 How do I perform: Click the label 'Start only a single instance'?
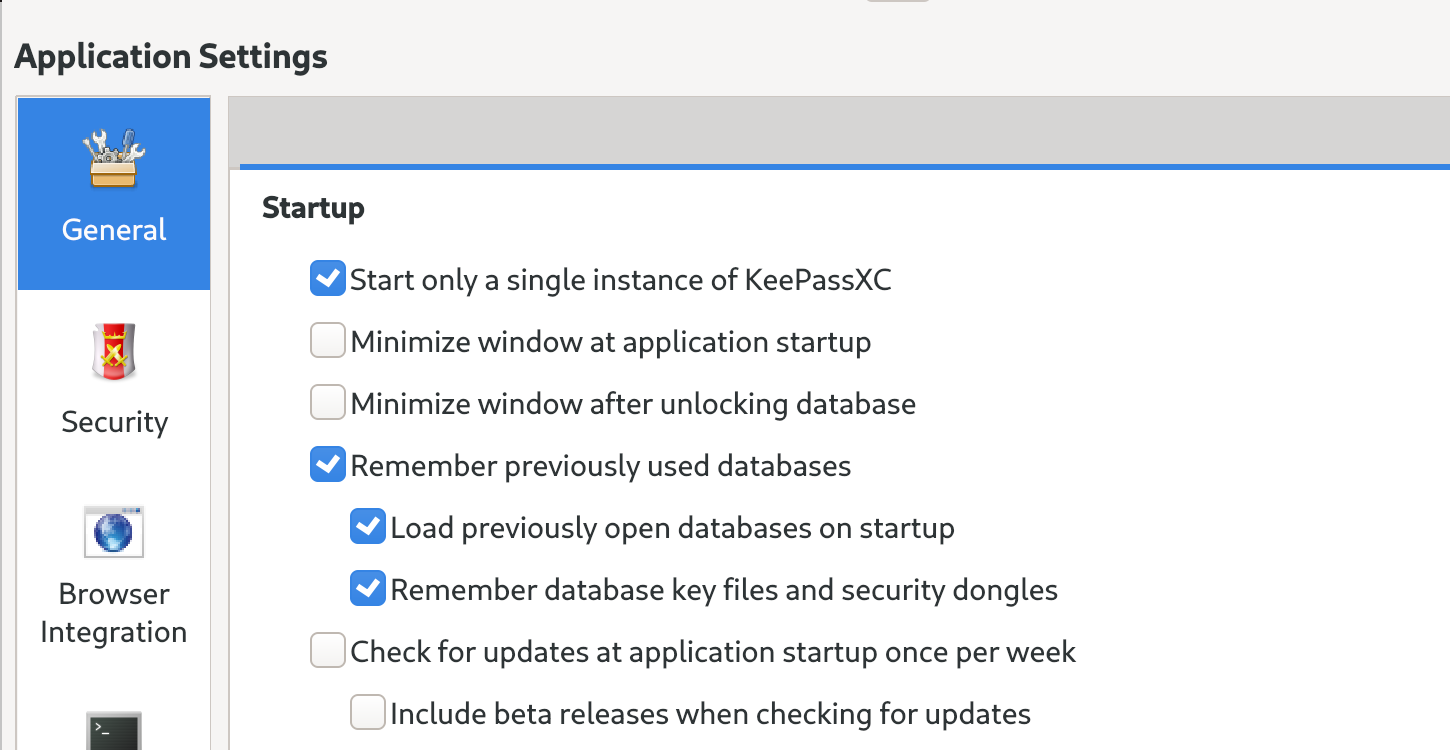(x=618, y=279)
